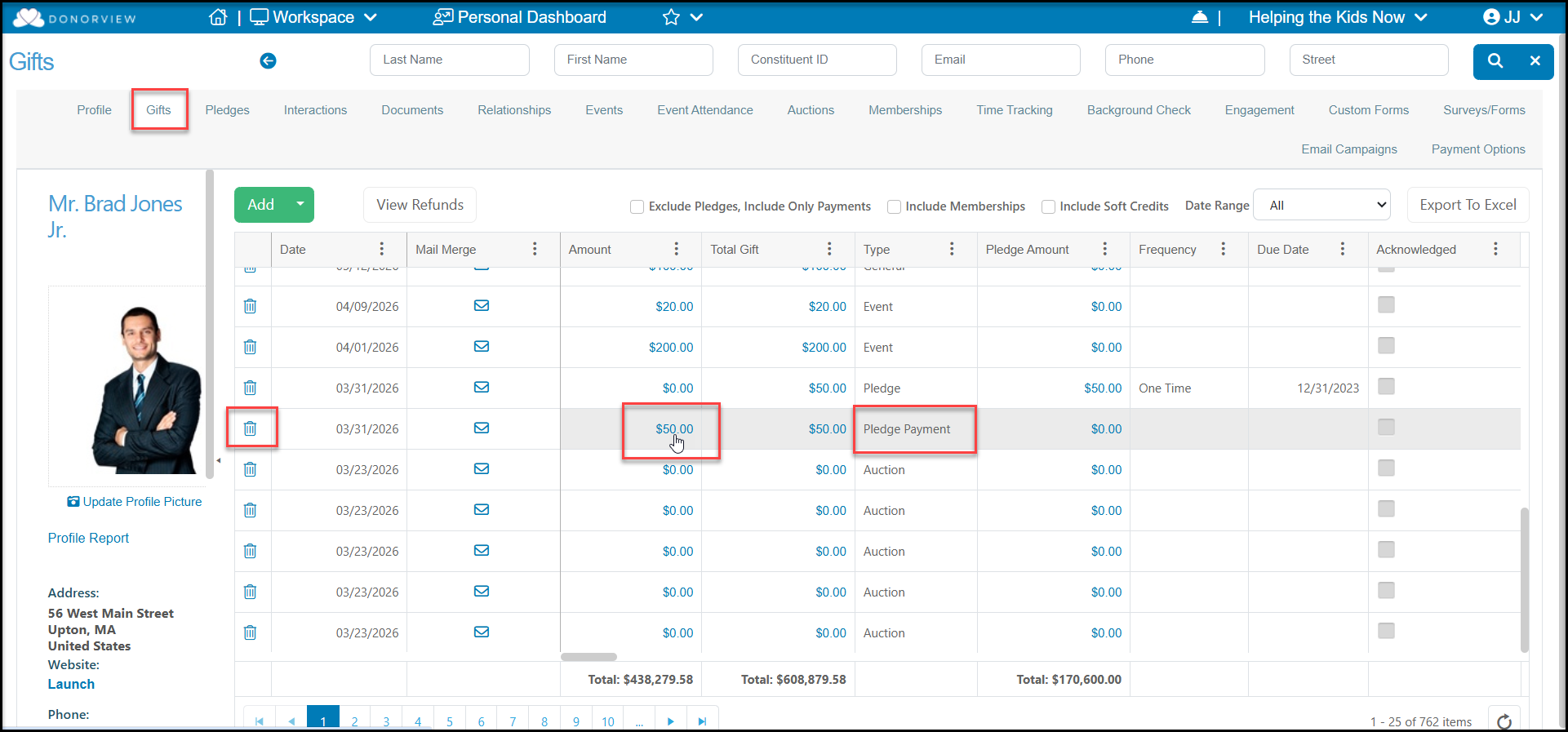Go to the last page of gifts

(702, 721)
